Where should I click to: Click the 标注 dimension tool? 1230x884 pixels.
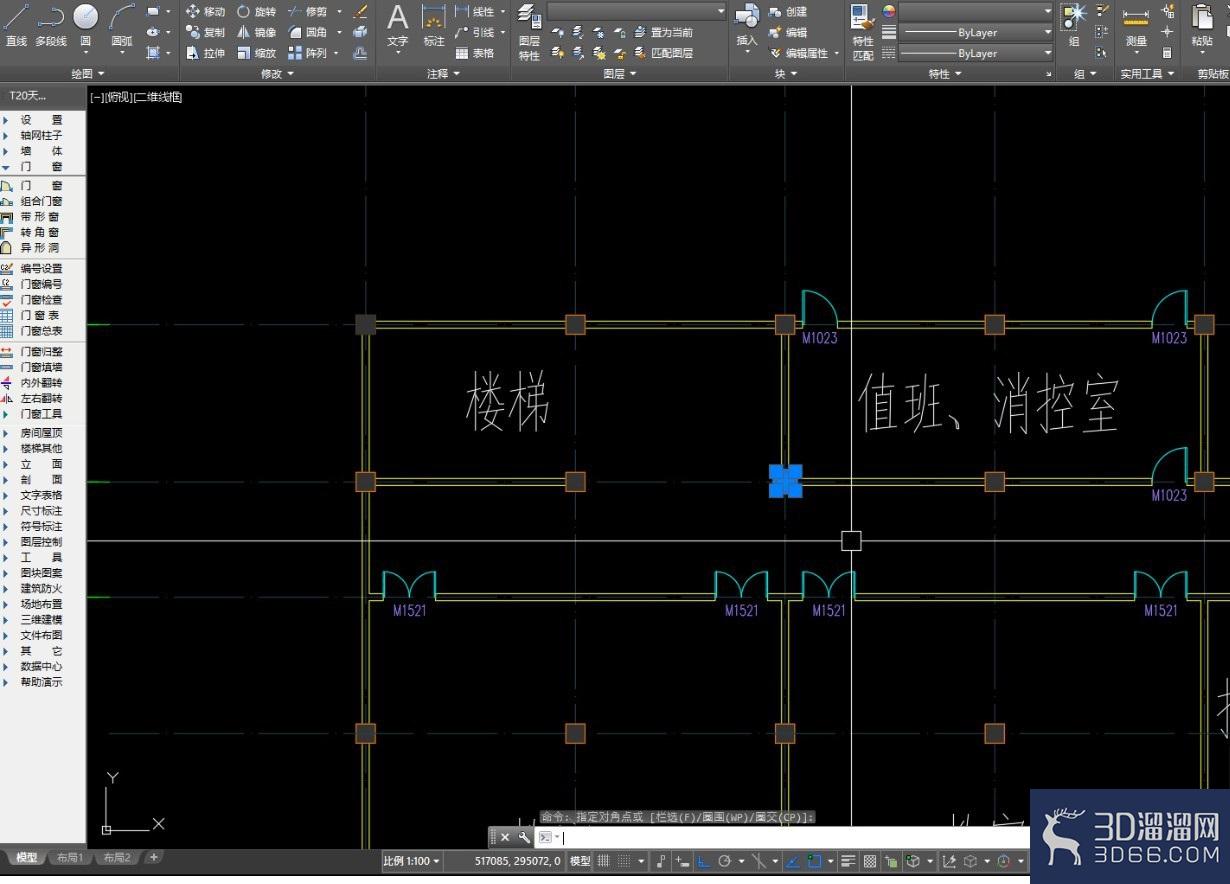[x=434, y=26]
